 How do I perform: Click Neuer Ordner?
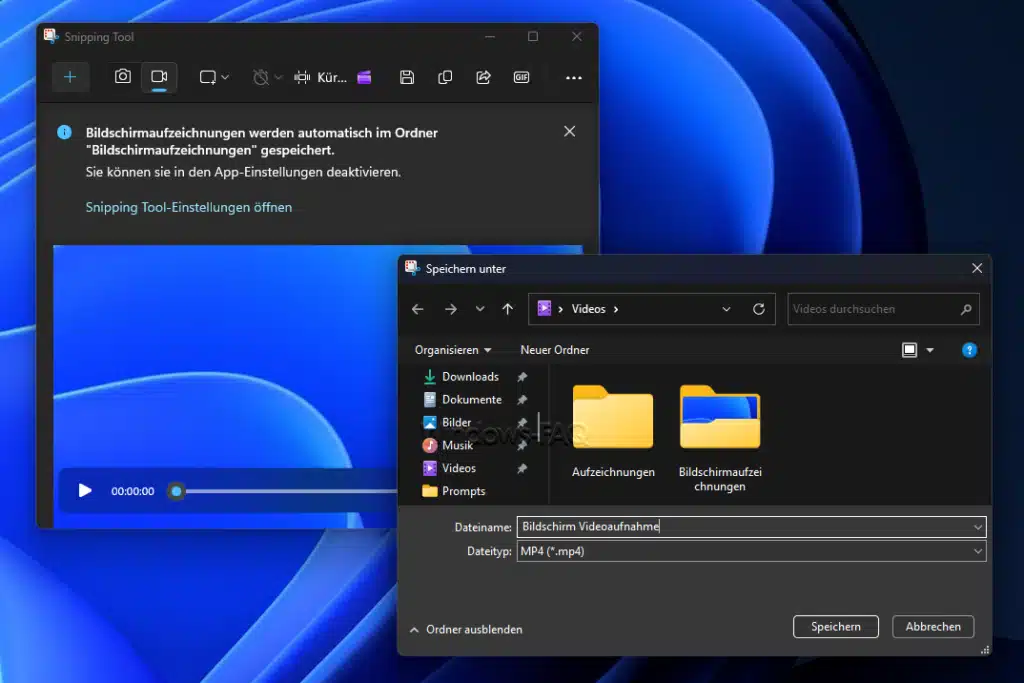554,350
